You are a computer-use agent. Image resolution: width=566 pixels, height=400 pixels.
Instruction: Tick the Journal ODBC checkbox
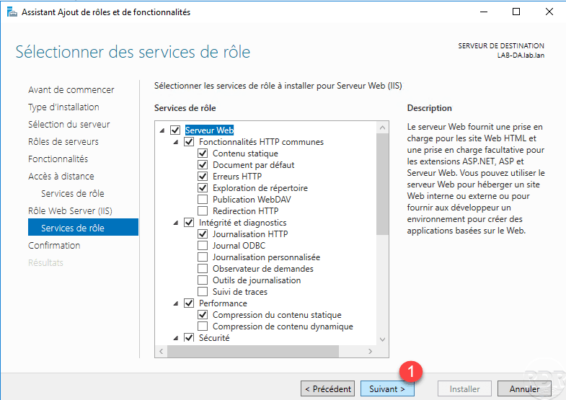click(203, 245)
